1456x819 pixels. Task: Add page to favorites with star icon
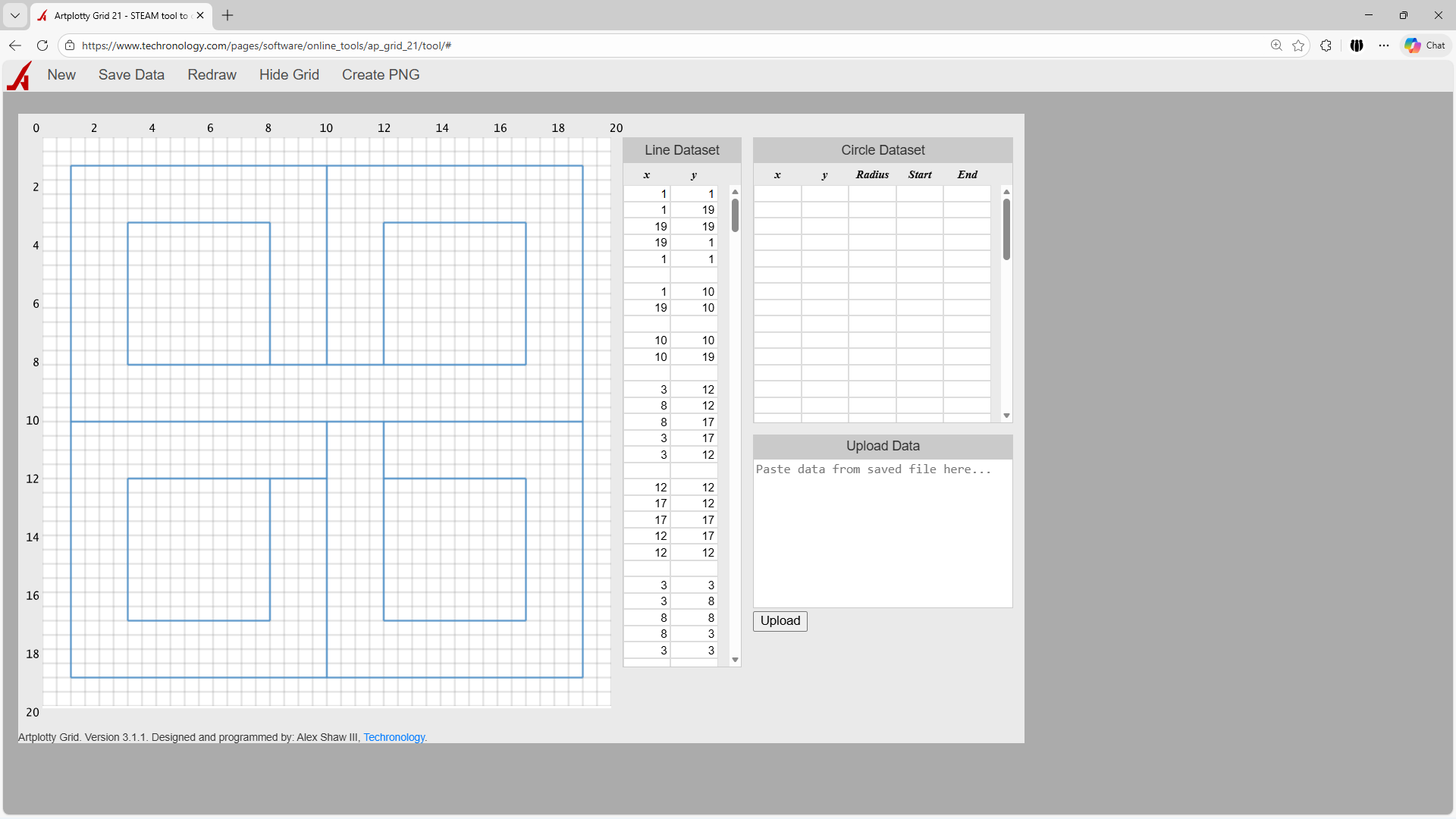click(1298, 45)
